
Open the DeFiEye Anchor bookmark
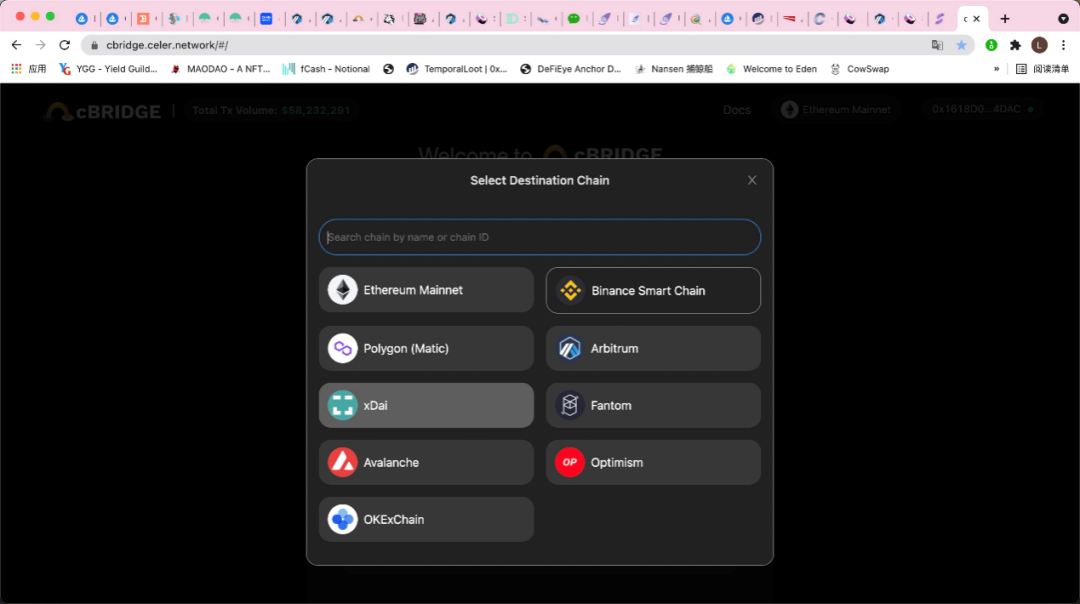click(x=571, y=69)
